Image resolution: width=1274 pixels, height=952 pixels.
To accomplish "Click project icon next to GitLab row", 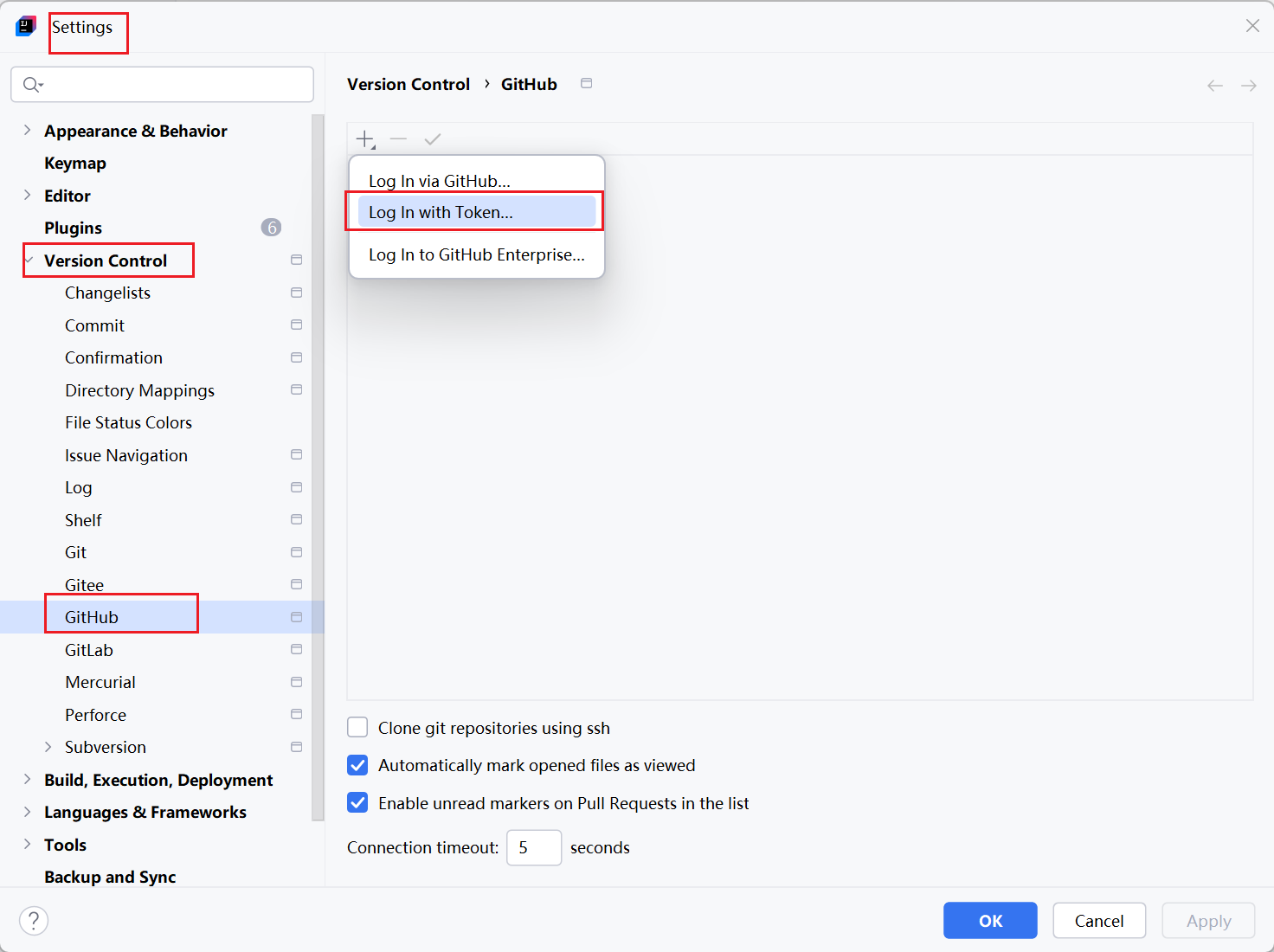I will pyautogui.click(x=296, y=649).
